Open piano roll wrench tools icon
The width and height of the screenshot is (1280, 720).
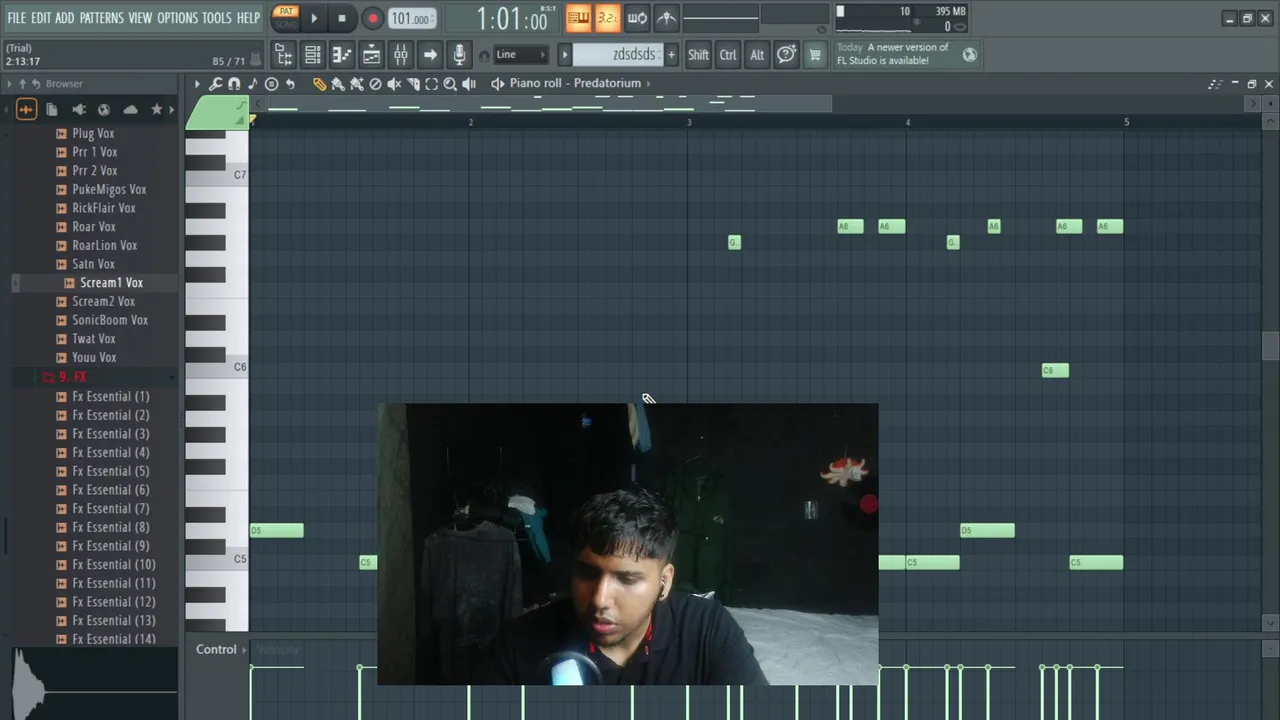pos(215,84)
